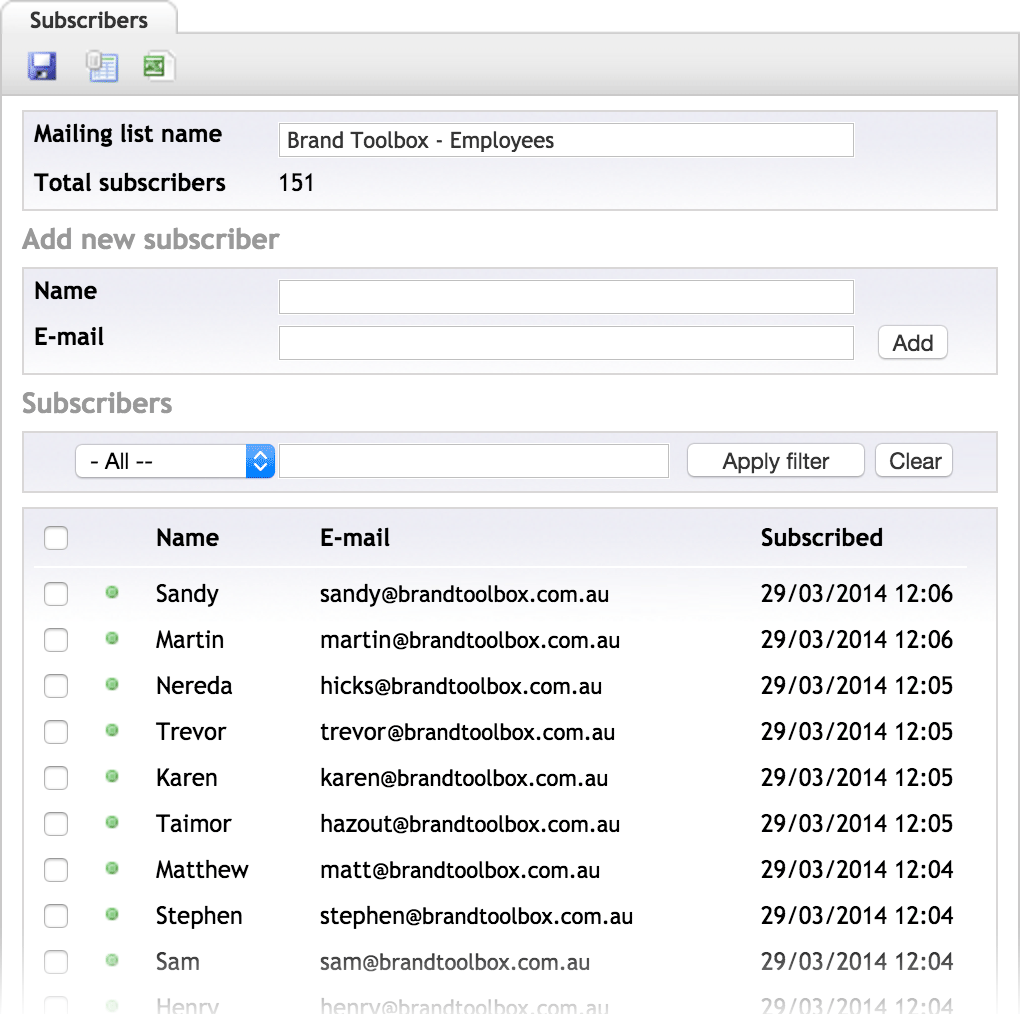Select the checkbox for Karen's row

(56, 778)
